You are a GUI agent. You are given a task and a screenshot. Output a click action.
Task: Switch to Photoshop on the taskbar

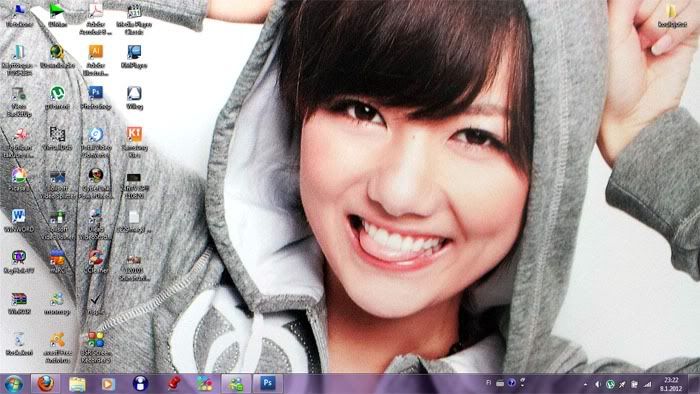[268, 384]
